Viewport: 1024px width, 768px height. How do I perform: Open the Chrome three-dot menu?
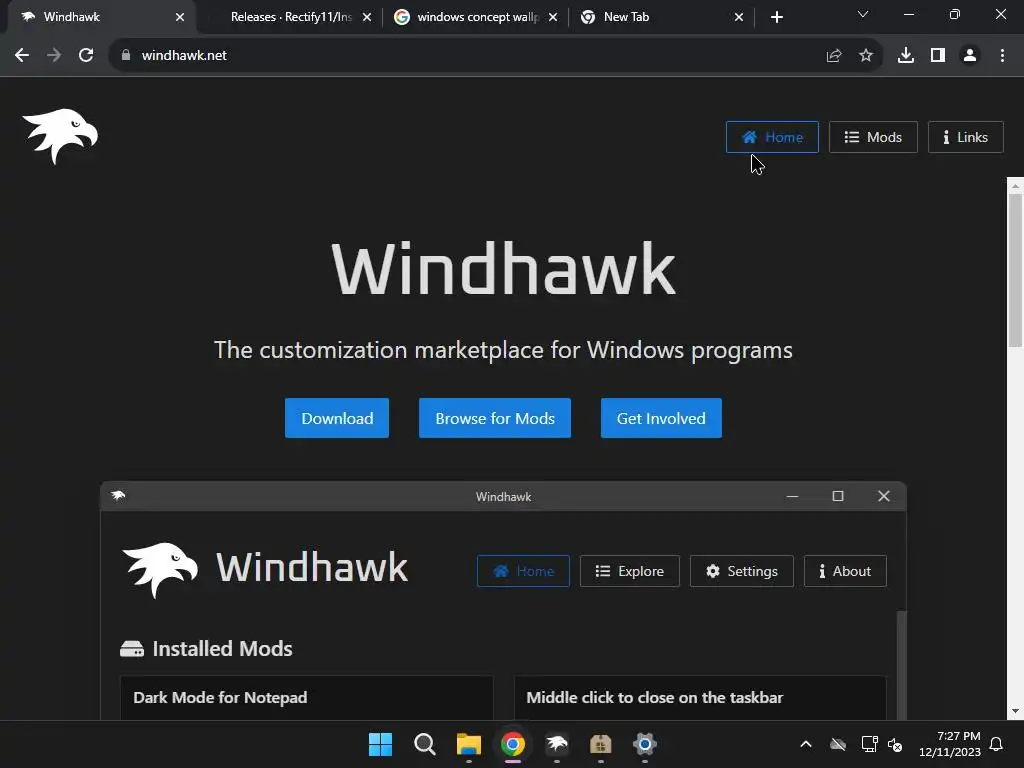pyautogui.click(x=1002, y=56)
